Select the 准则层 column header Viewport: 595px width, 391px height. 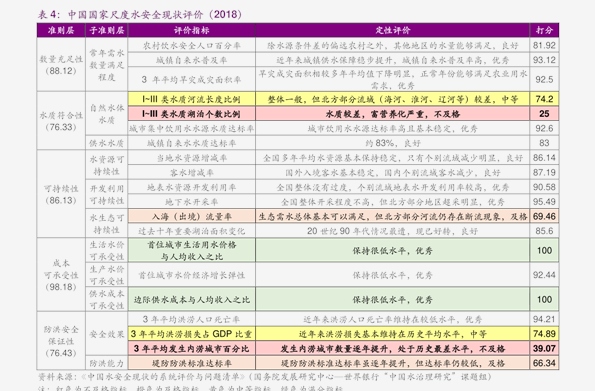[x=61, y=30]
